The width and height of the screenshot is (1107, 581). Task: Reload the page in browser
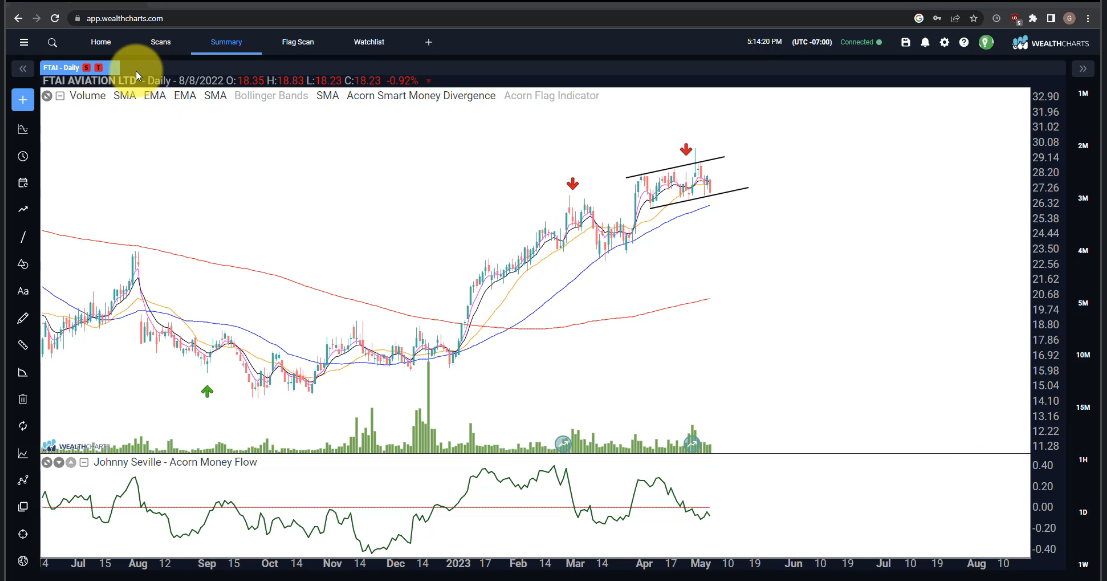pyautogui.click(x=54, y=18)
